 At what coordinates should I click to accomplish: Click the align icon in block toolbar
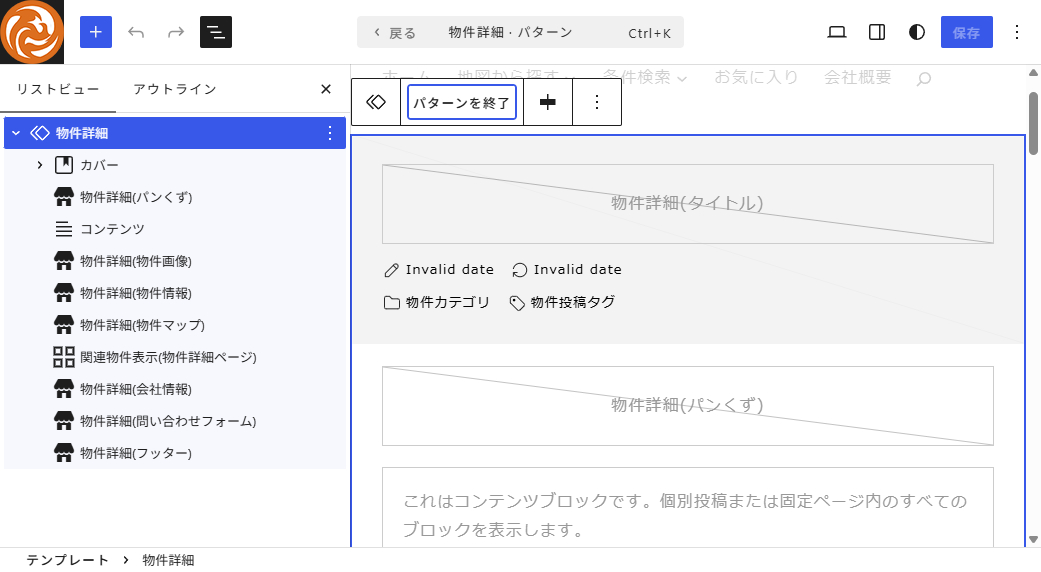548,102
